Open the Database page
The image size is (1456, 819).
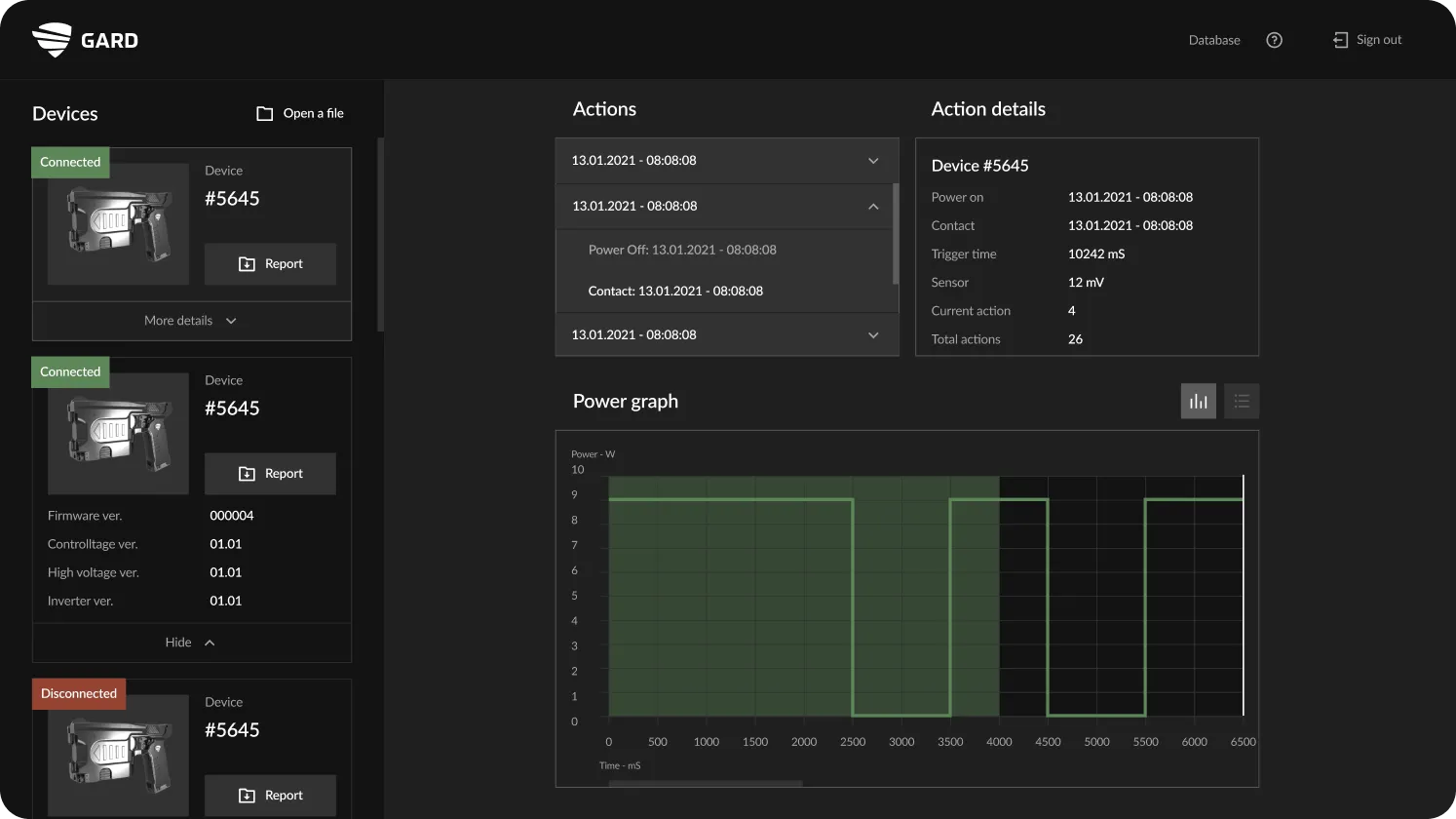[1214, 40]
